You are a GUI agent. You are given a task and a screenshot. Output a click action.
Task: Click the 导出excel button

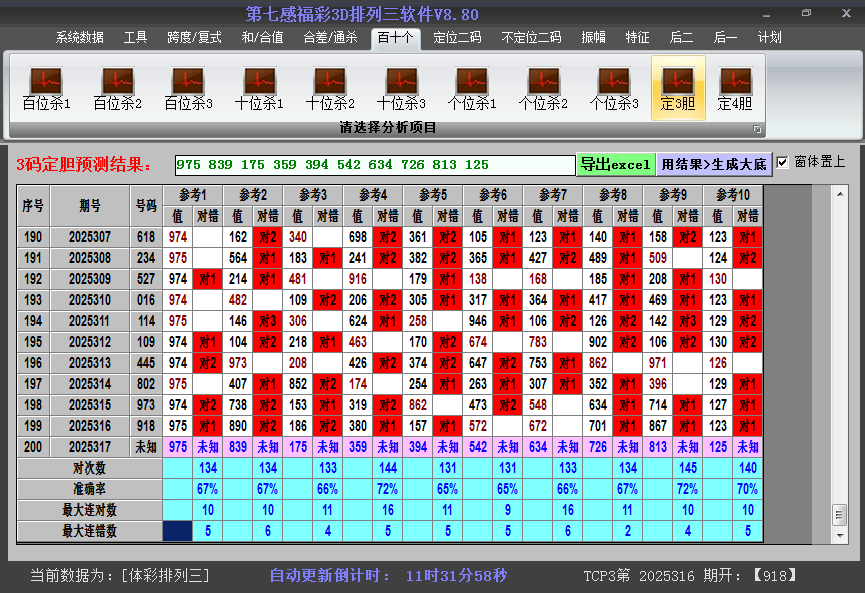tap(615, 164)
